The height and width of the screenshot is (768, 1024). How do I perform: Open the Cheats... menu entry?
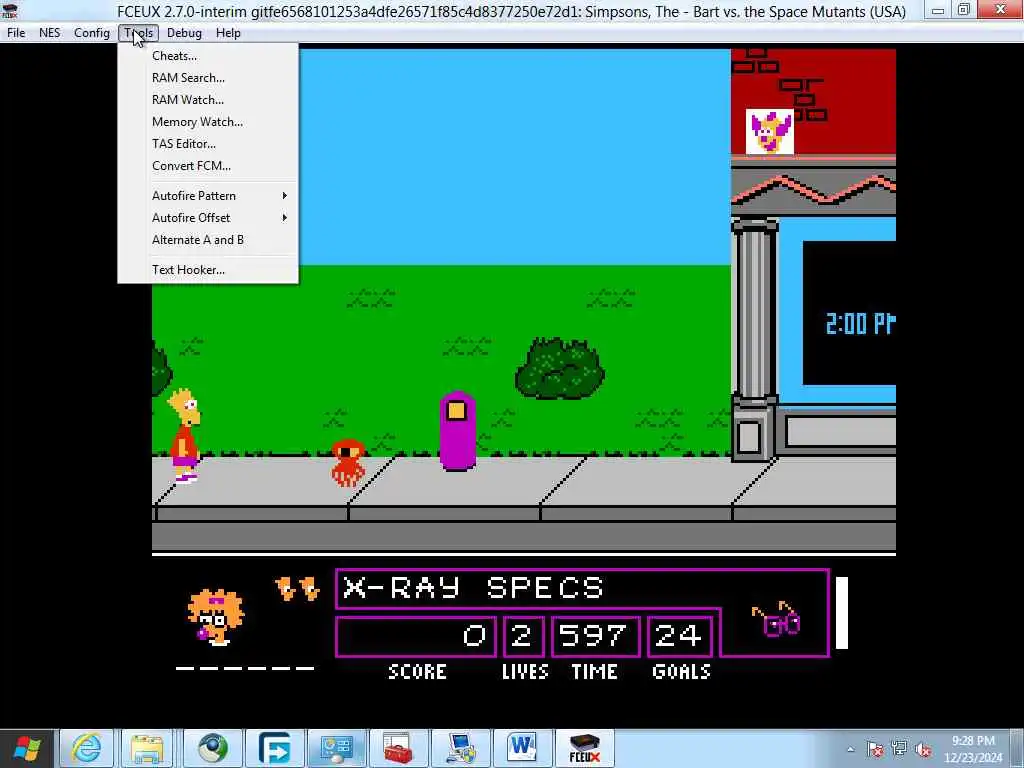pyautogui.click(x=208, y=56)
